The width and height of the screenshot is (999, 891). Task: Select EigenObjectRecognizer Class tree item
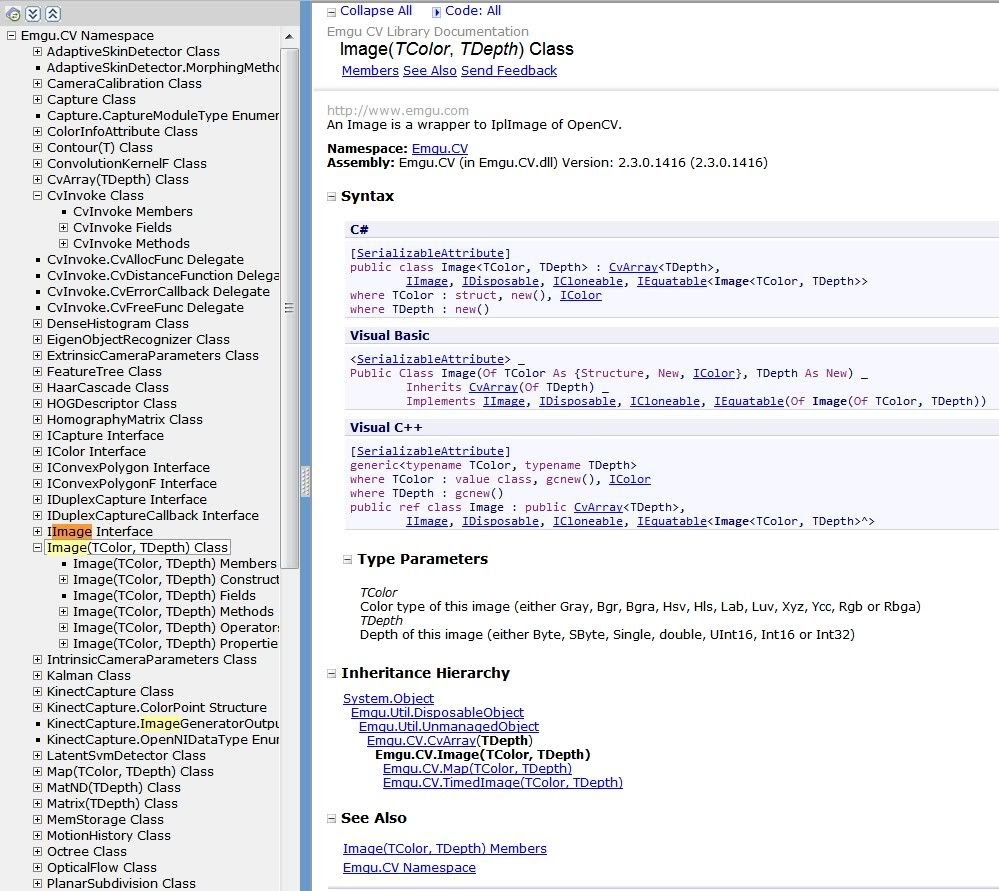coord(138,340)
